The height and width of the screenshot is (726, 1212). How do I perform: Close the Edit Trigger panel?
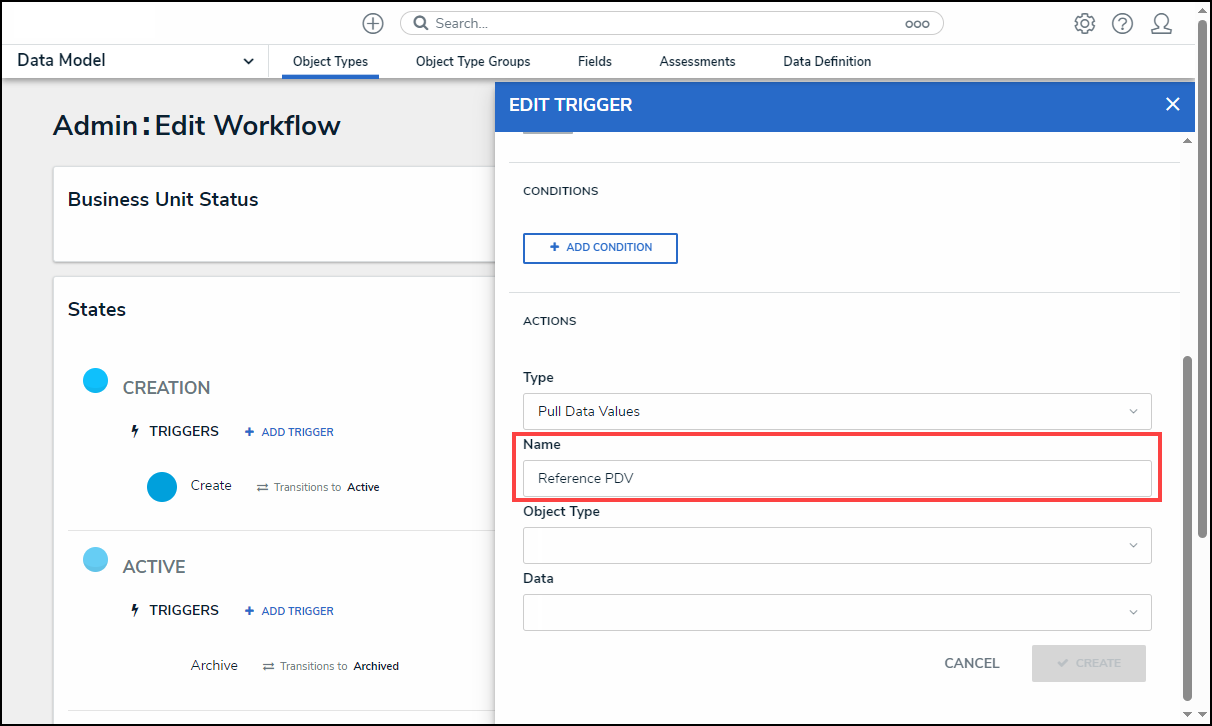pyautogui.click(x=1172, y=105)
